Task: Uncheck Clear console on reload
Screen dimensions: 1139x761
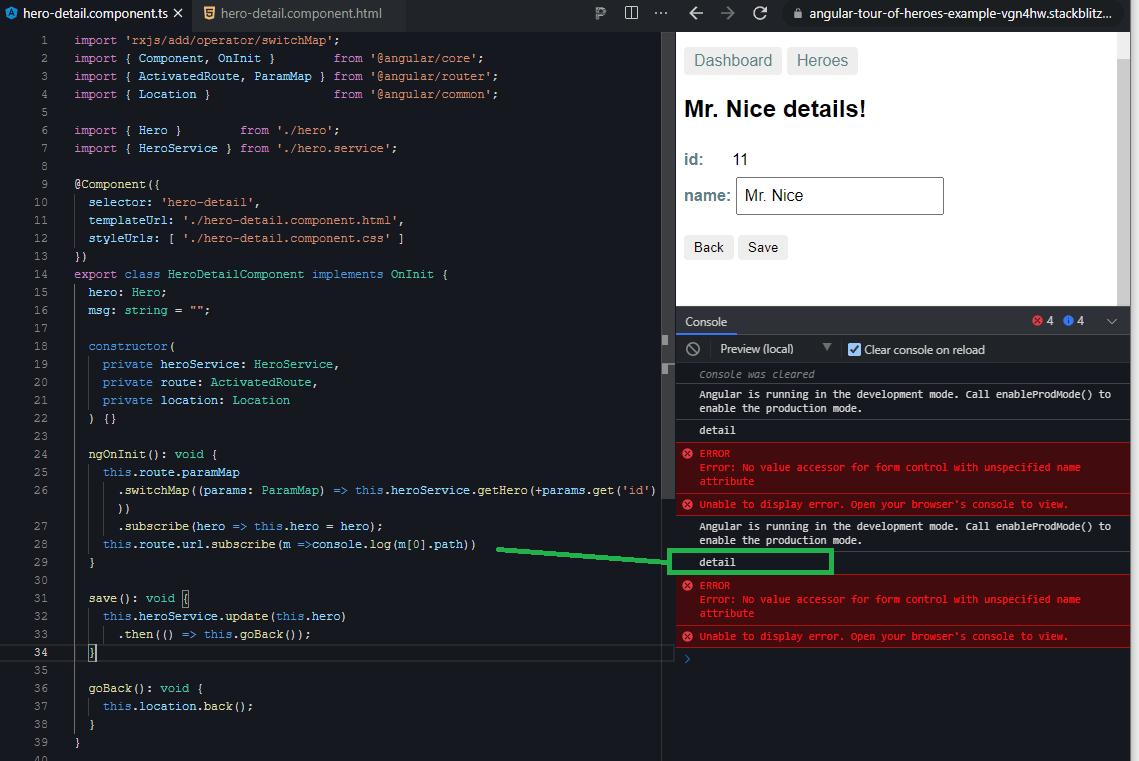Action: pos(854,349)
